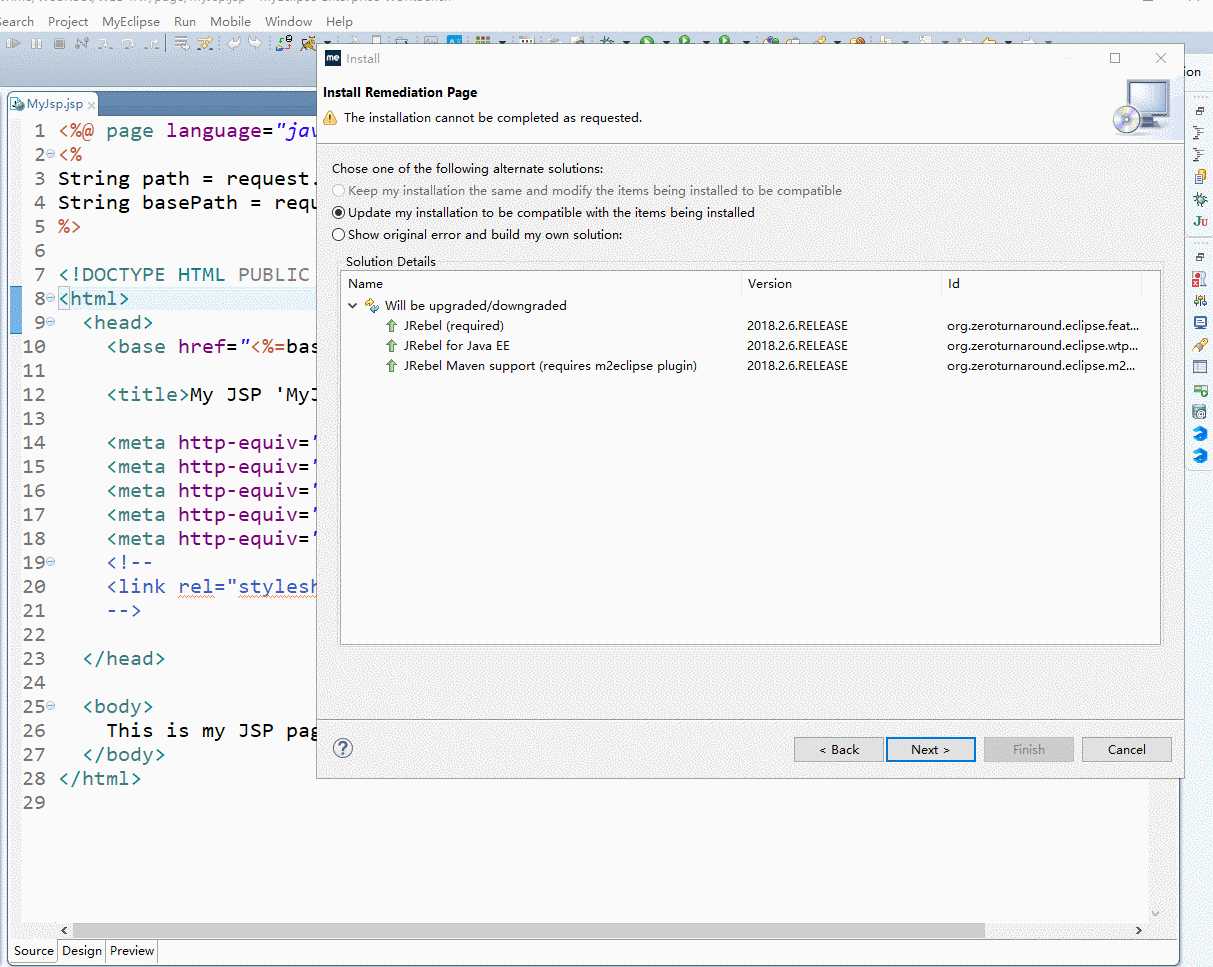Click the editor horizontal scrollbar right arrow
The width and height of the screenshot is (1213, 967).
1139,930
